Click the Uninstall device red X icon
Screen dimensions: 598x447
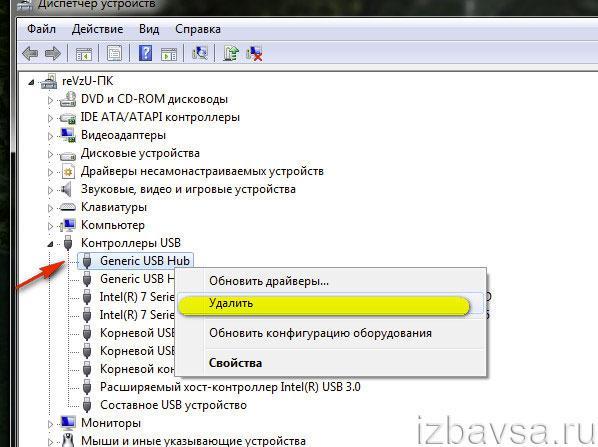[254, 53]
